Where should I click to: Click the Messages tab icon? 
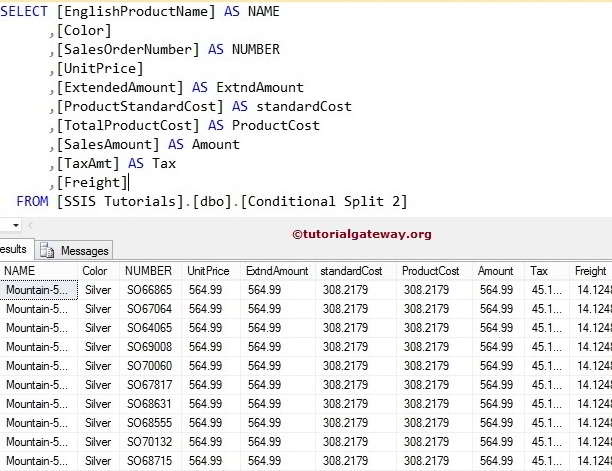pyautogui.click(x=47, y=251)
